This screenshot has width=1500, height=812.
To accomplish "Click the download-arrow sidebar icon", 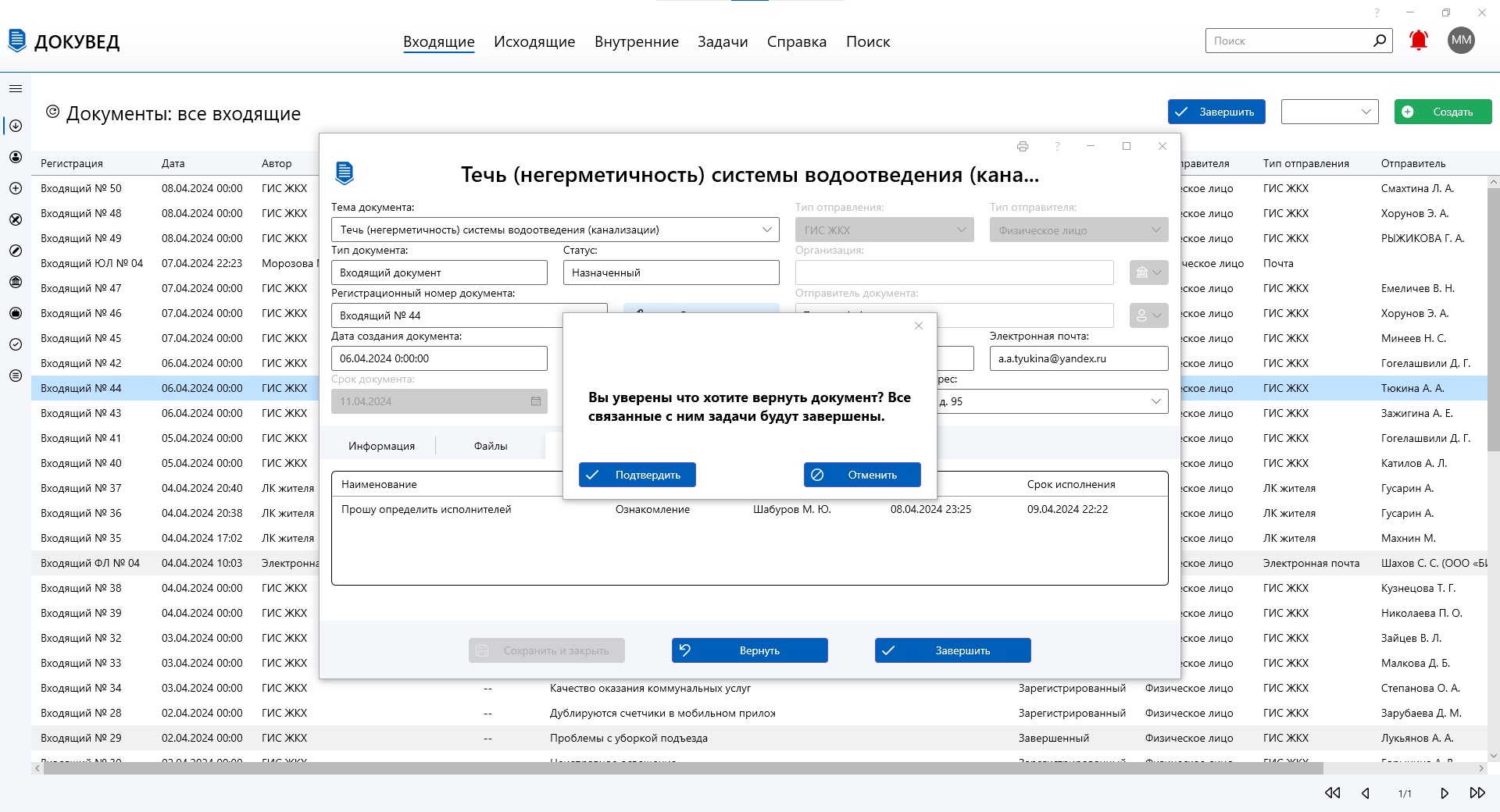I will (x=16, y=126).
